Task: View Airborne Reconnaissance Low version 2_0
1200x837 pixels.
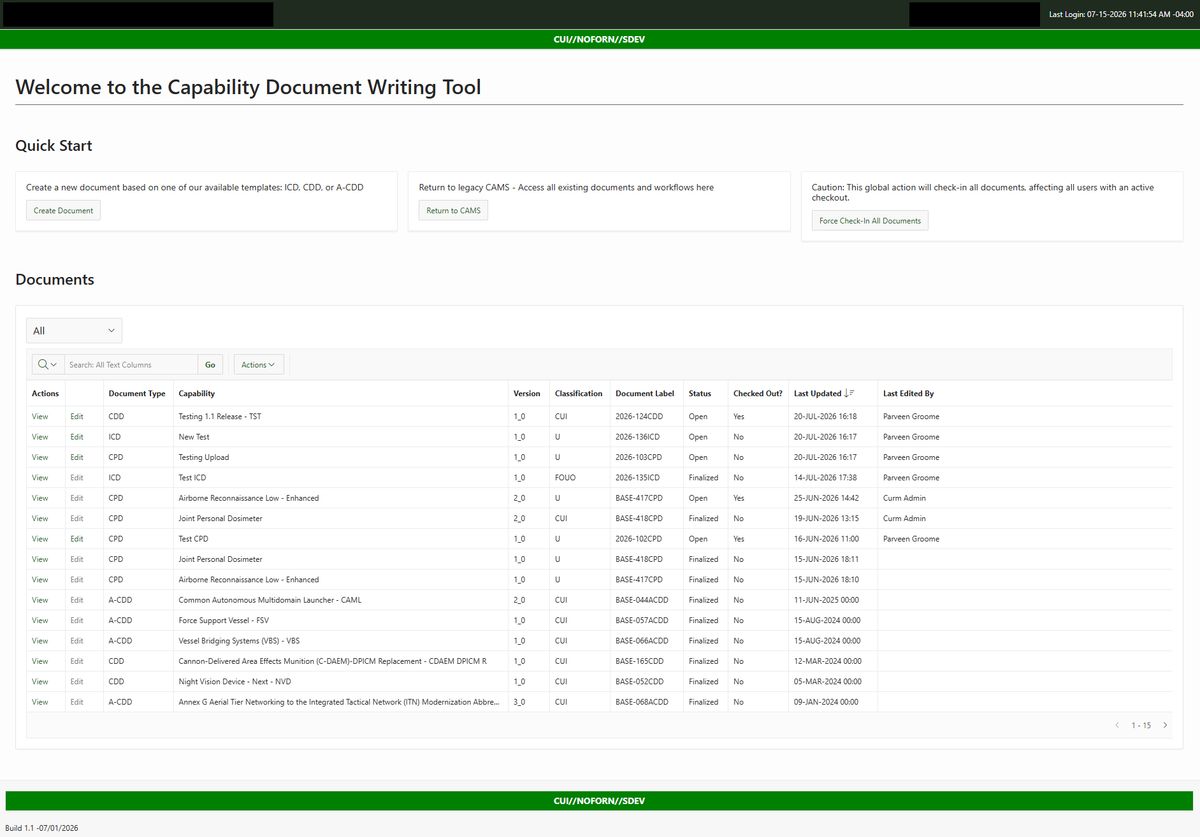Action: [x=40, y=498]
